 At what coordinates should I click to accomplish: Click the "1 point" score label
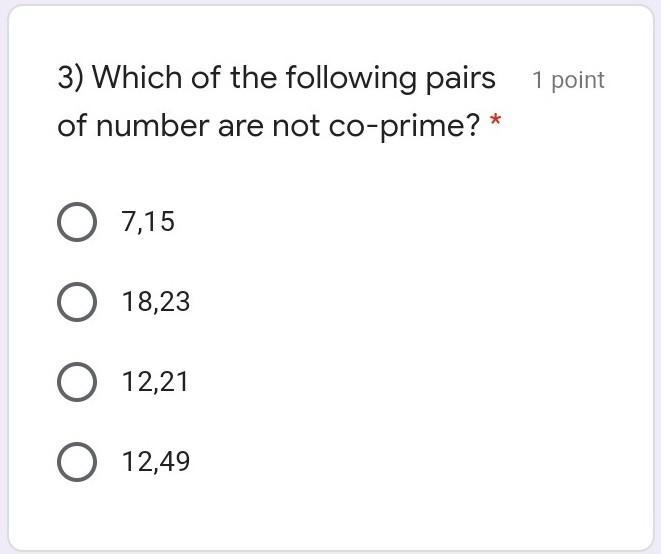pos(568,81)
